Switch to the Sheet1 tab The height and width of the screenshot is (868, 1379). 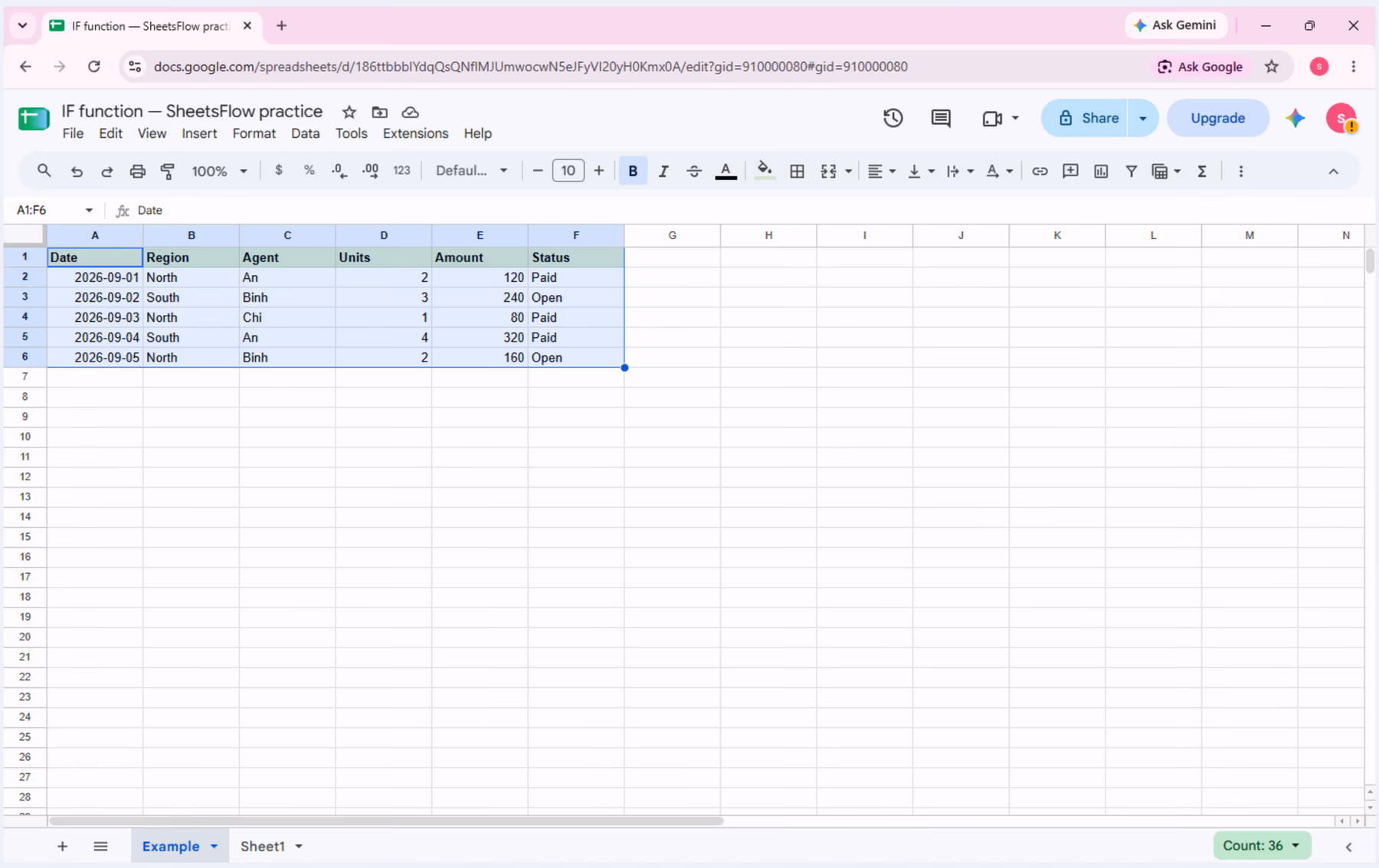tap(263, 847)
